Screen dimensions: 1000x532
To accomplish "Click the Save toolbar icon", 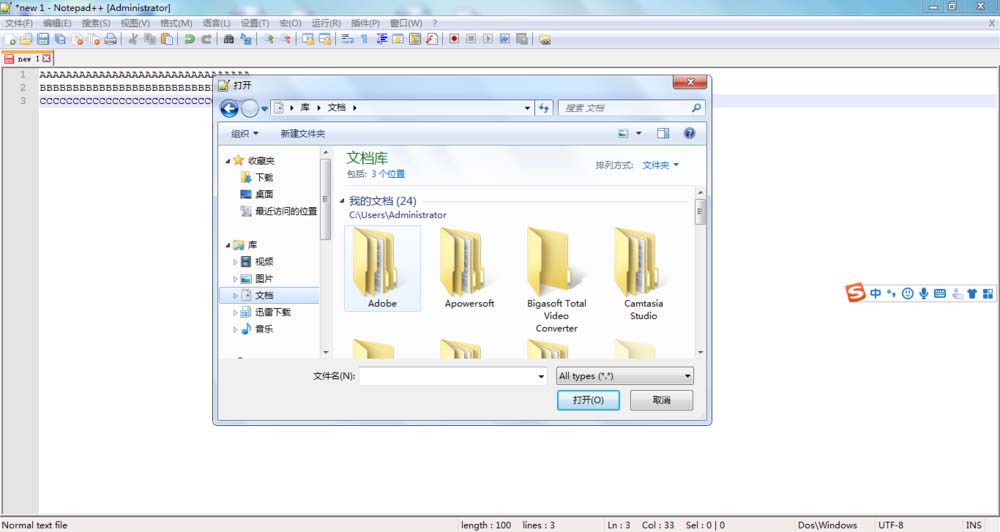I will 43,40.
